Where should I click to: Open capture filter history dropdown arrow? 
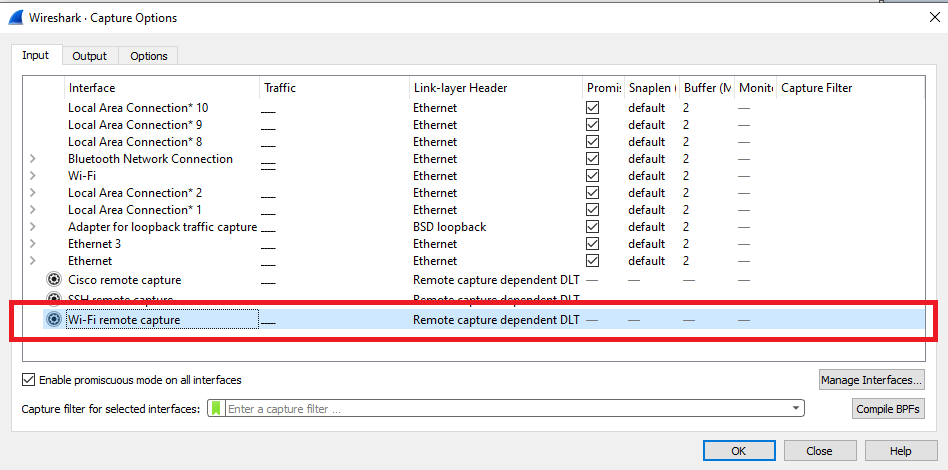pyautogui.click(x=796, y=408)
